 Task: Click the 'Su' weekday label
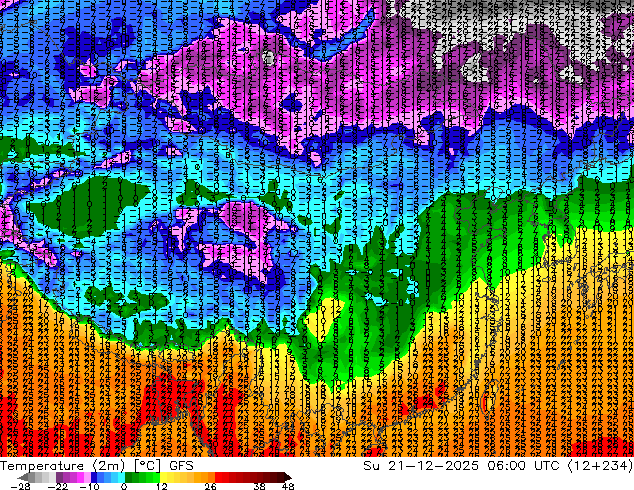pos(371,466)
